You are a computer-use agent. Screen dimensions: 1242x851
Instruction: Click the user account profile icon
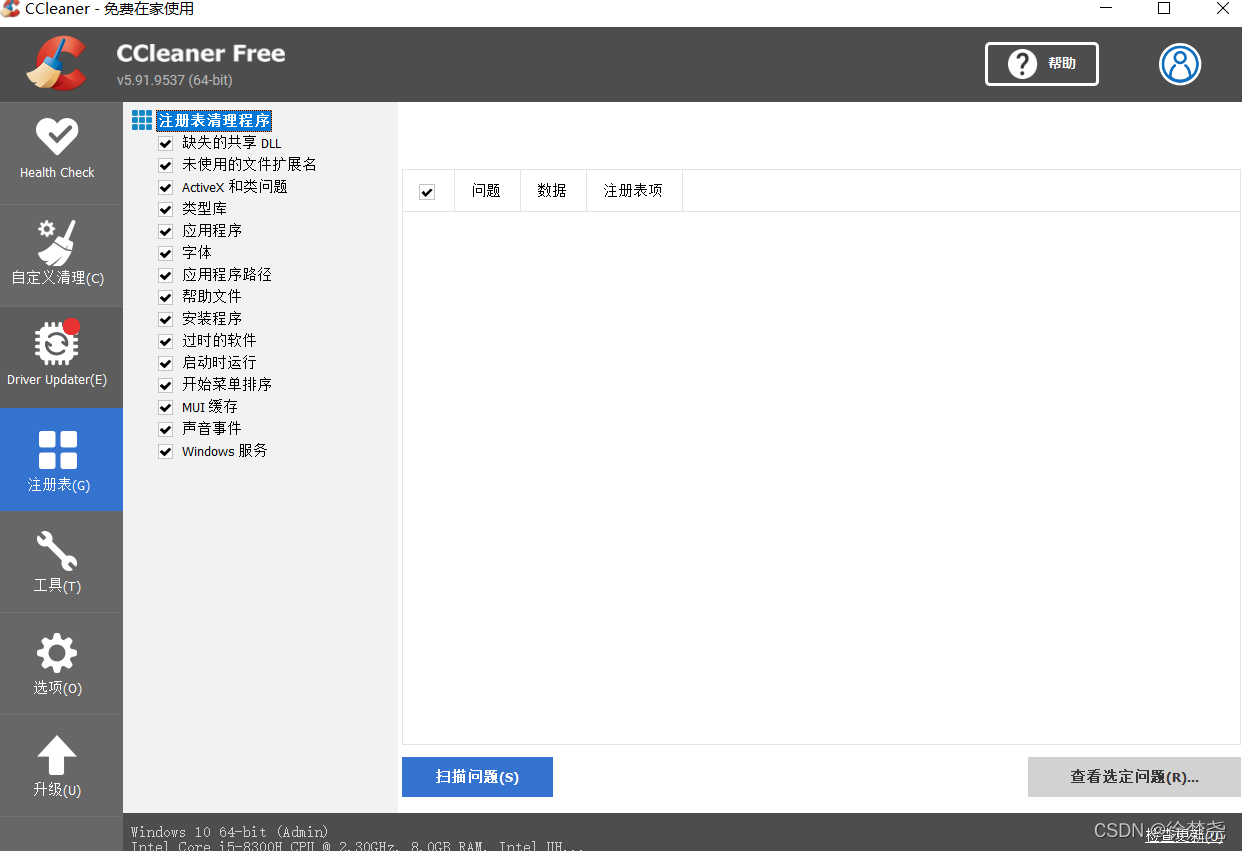tap(1180, 64)
